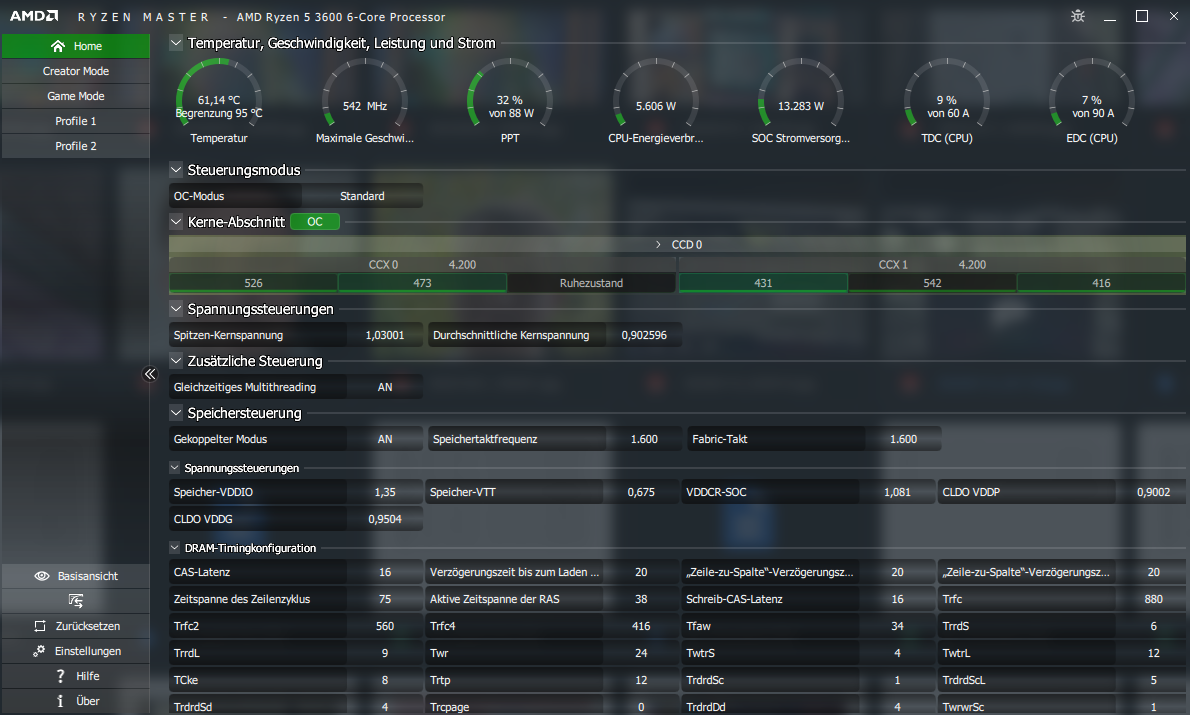Click the AMD logo in title bar
Viewport: 1190px width, 715px height.
(34, 16)
